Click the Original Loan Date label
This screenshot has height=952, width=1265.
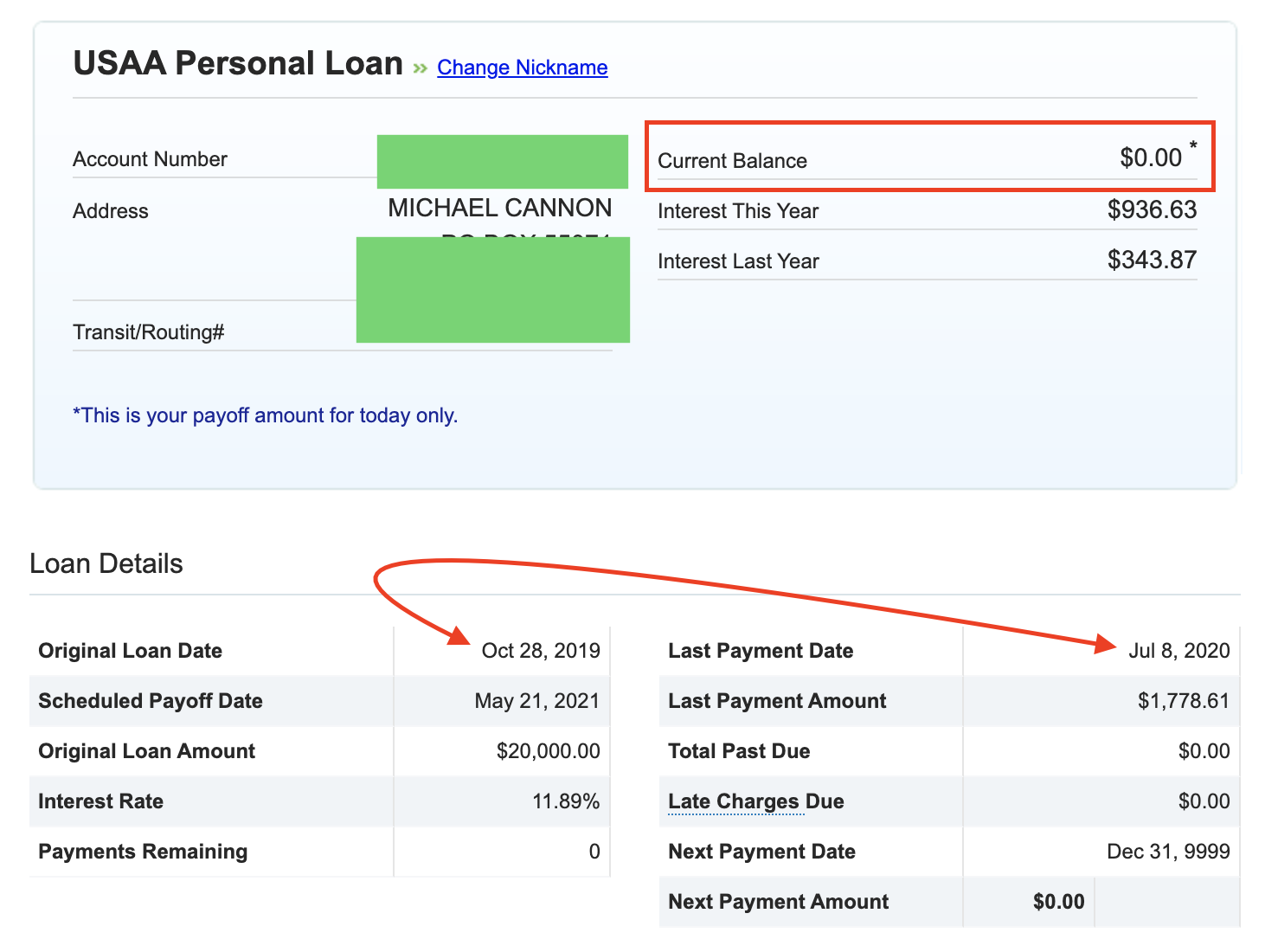tap(131, 651)
